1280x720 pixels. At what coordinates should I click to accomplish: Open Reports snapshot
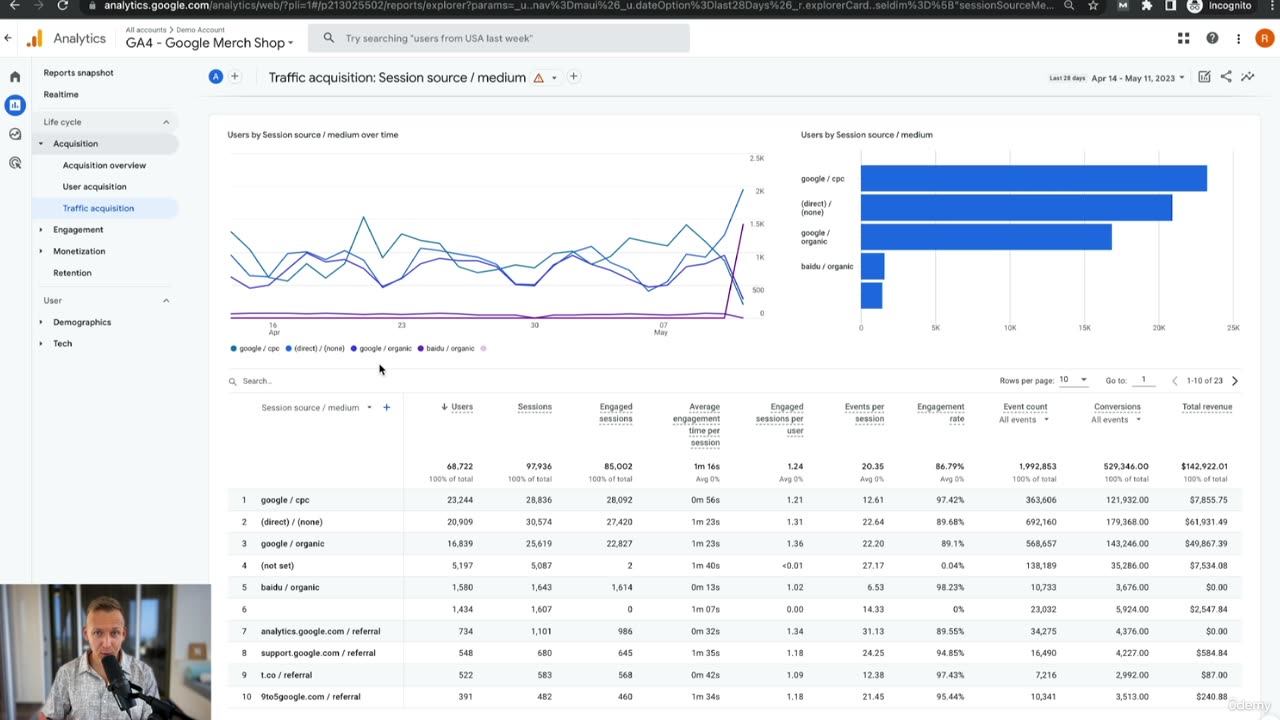[78, 73]
